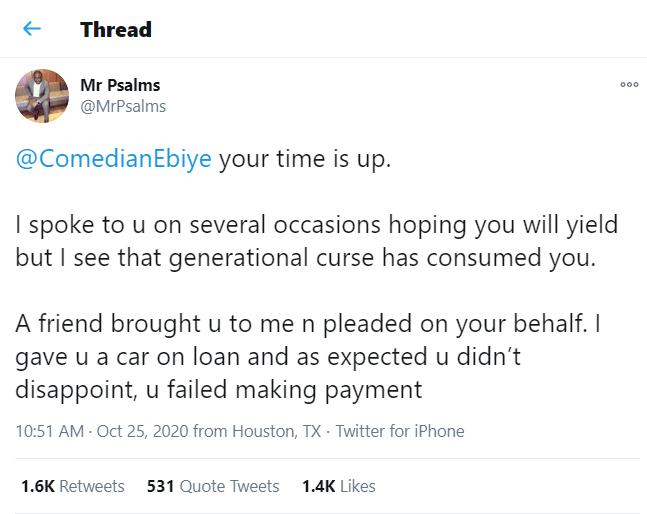The height and width of the screenshot is (514, 647).
Task: View the 1.4K Likes list
Action: pos(339,486)
